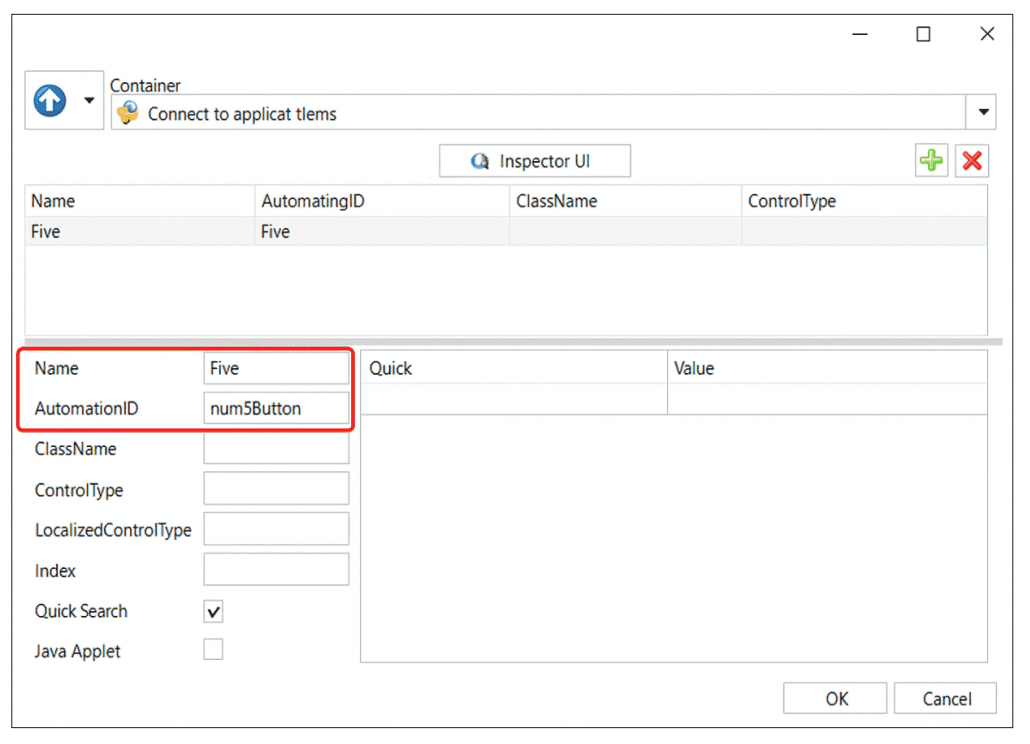
Task: Expand the Container combo box dropdown
Action: [984, 112]
